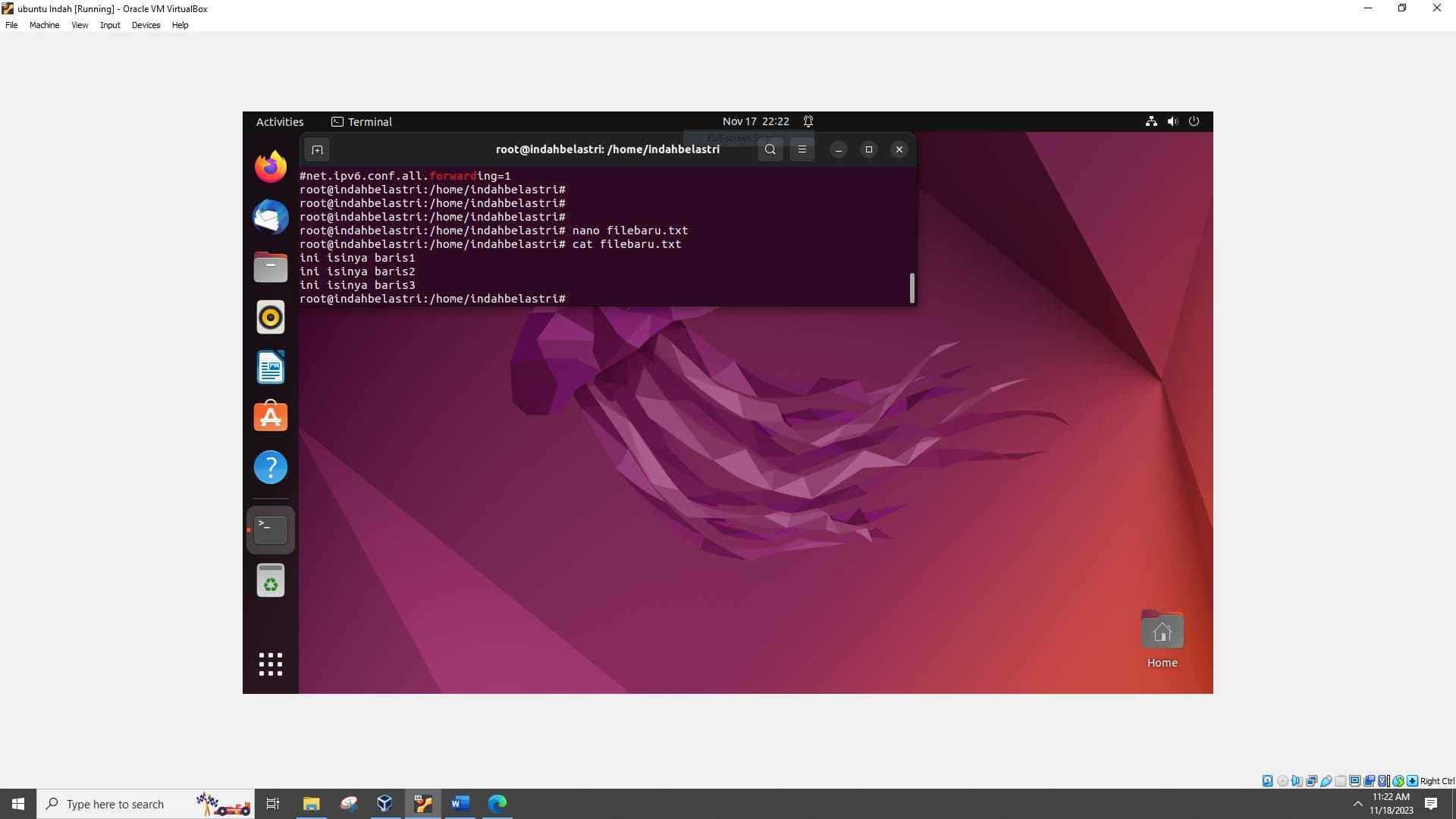Open Rhythmbox music player in dock

coord(271,317)
